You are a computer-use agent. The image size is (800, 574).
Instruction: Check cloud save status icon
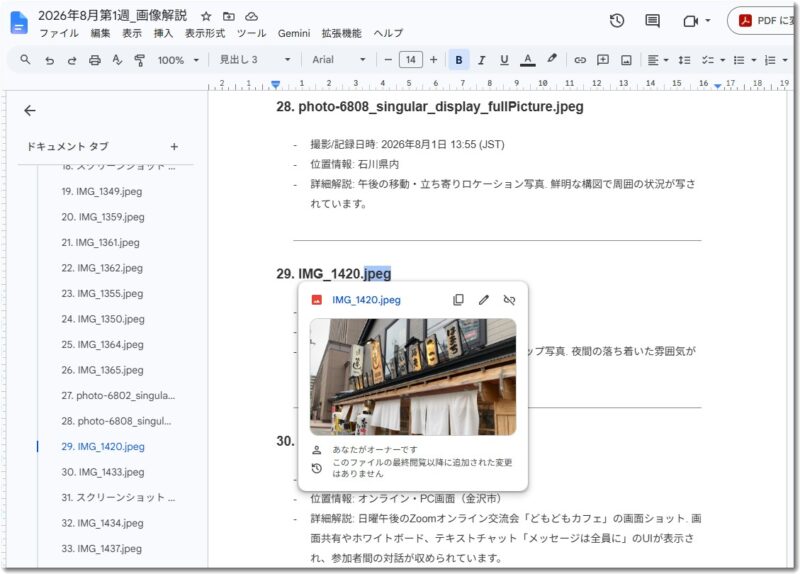[x=252, y=16]
